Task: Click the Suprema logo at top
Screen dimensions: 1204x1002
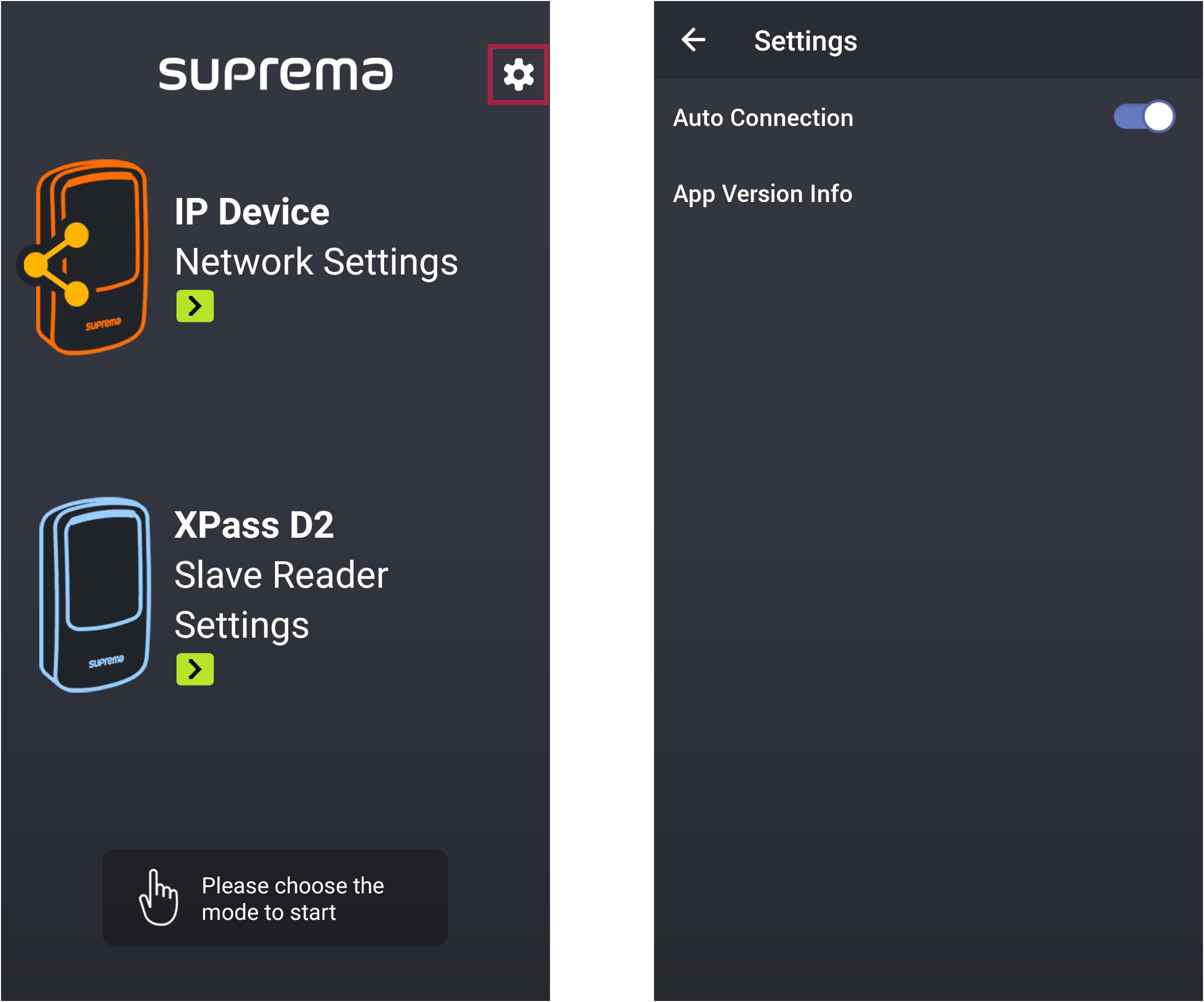Action: 275,73
